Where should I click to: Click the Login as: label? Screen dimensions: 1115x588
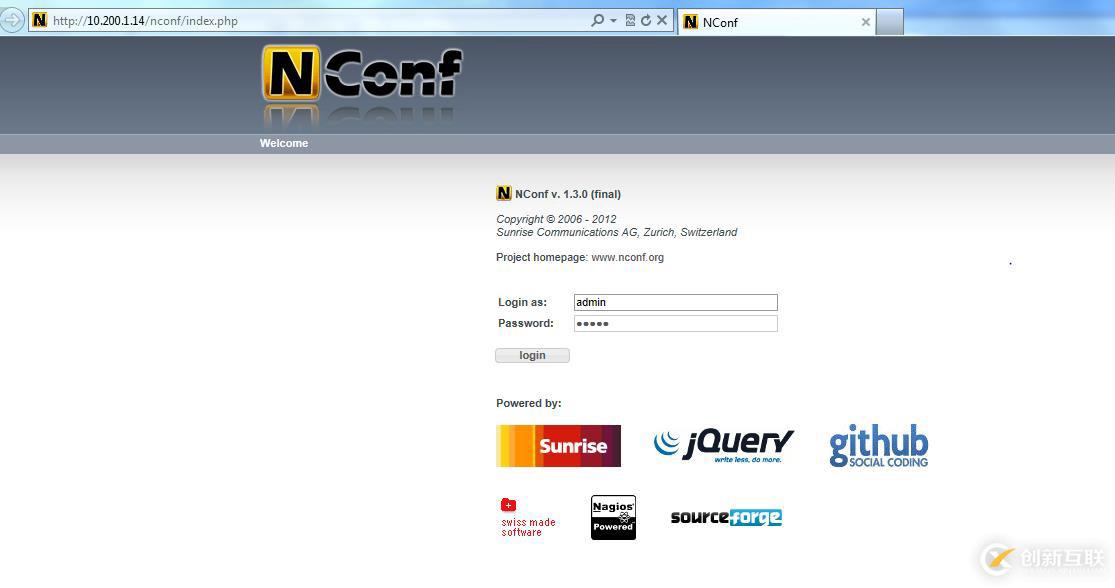coord(523,302)
